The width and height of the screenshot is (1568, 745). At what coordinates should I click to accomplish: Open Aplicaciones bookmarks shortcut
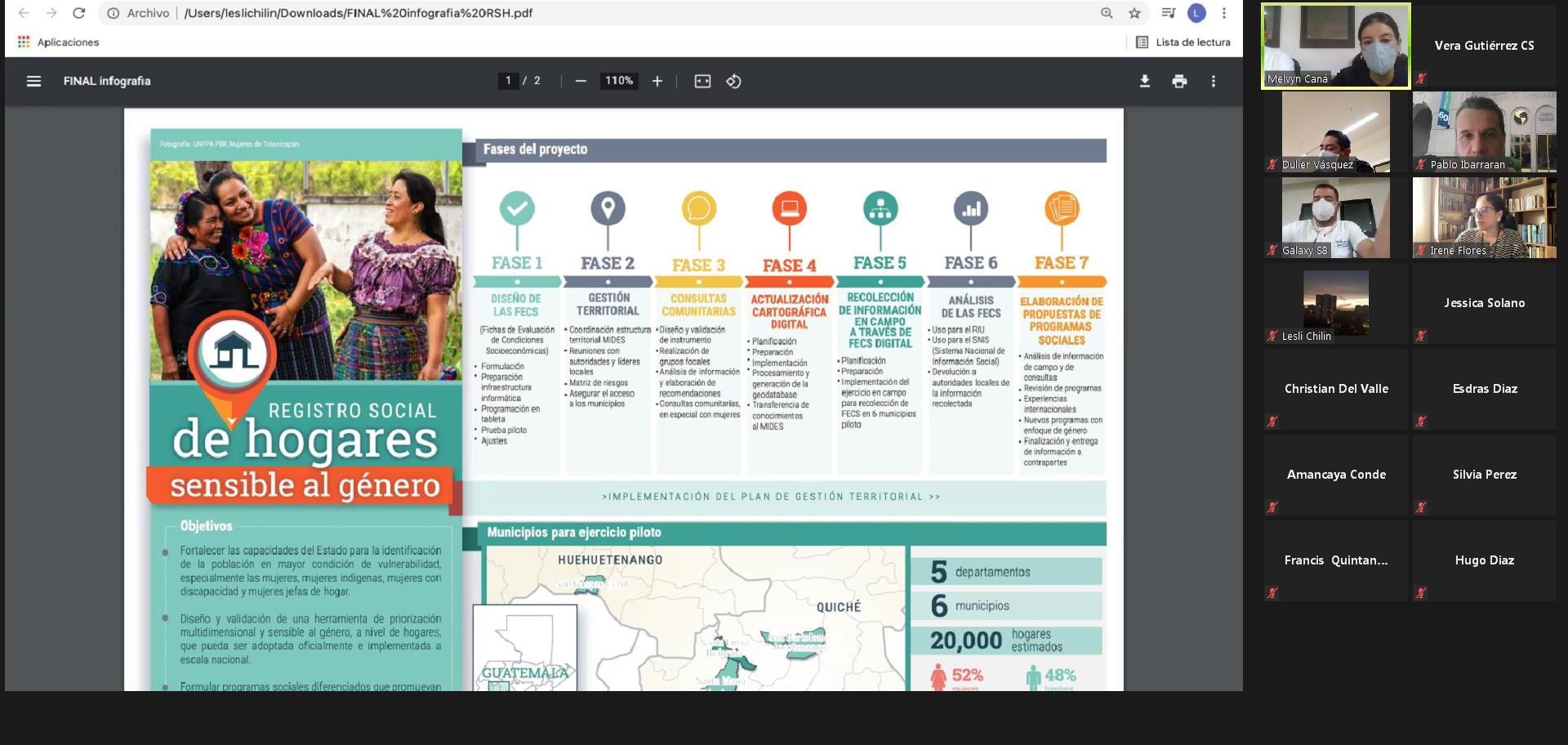click(59, 42)
